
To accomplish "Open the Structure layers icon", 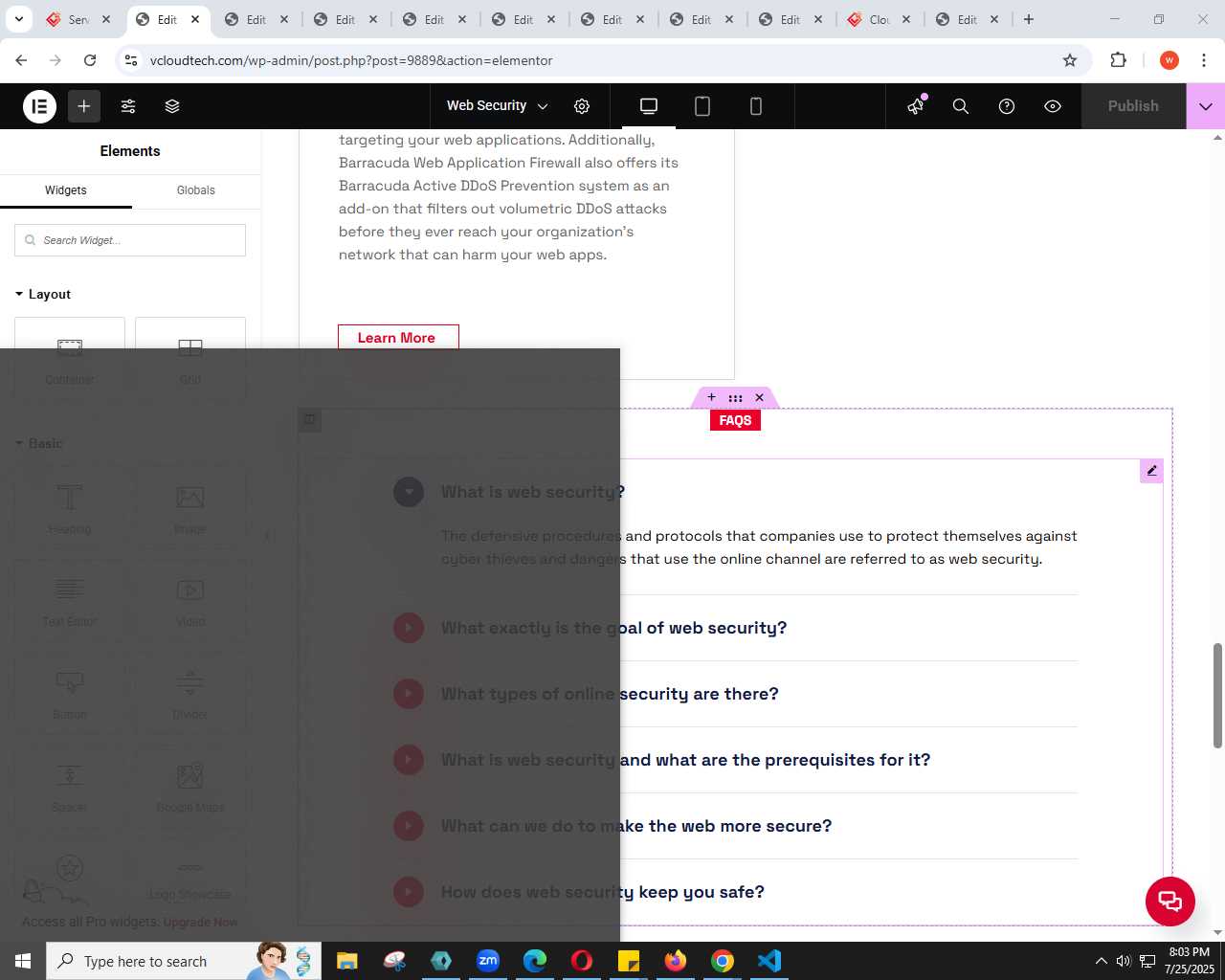I will 172,106.
